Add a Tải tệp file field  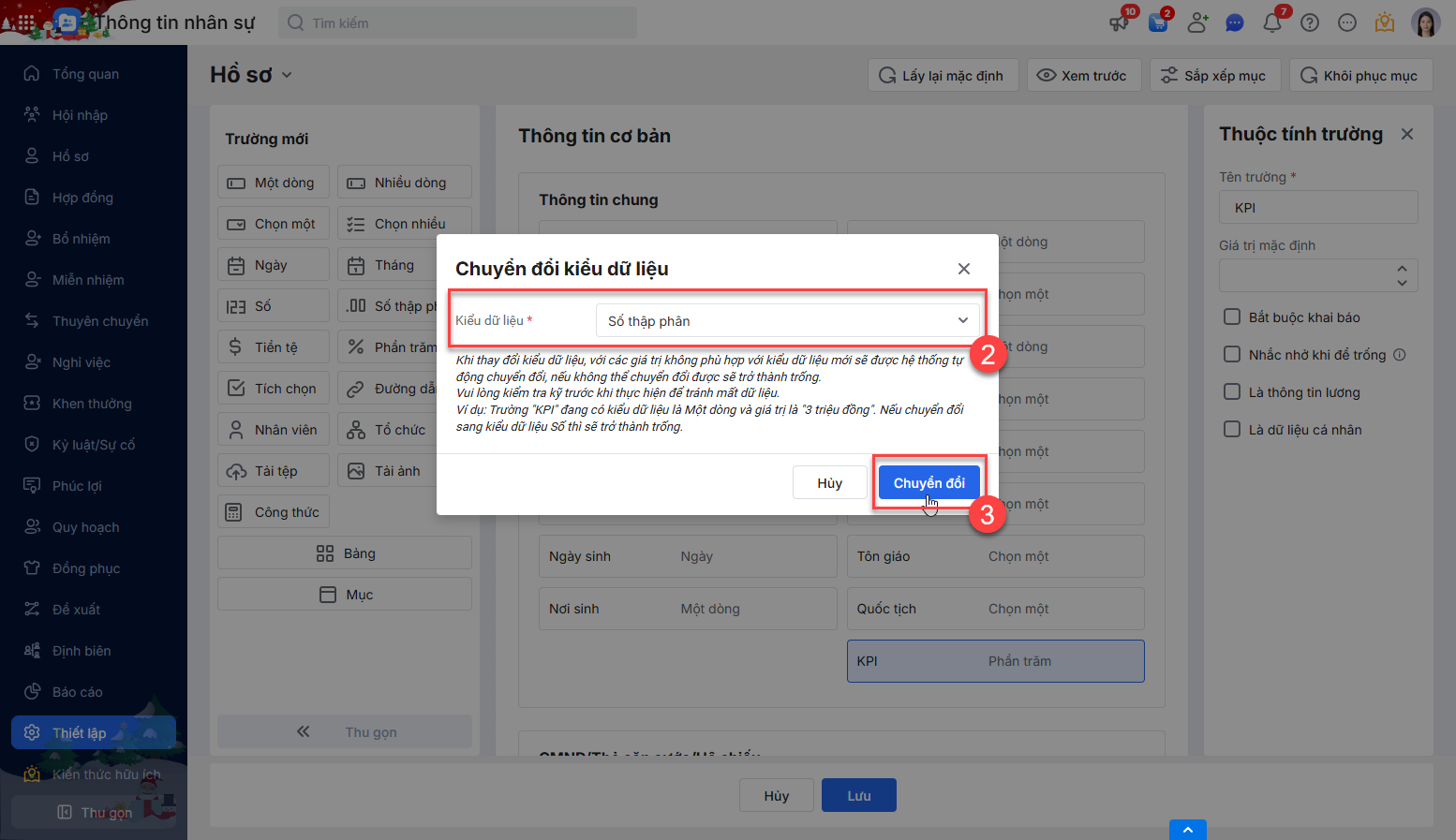click(x=274, y=471)
